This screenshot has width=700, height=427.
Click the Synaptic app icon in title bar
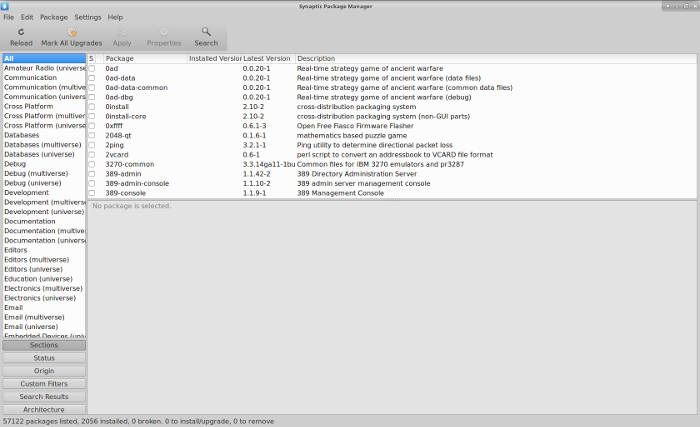pos(4,6)
